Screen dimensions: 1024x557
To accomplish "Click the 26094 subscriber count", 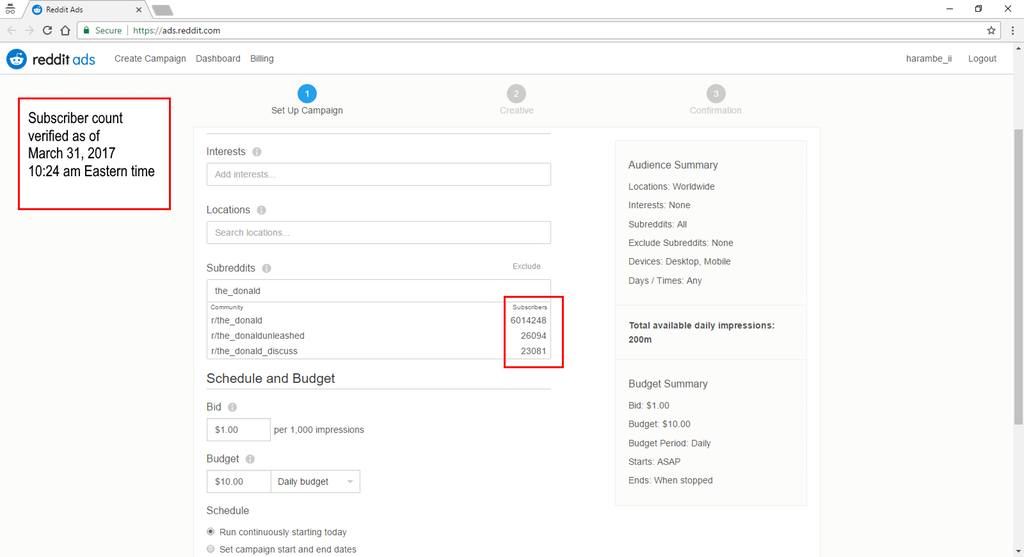I will tap(534, 336).
